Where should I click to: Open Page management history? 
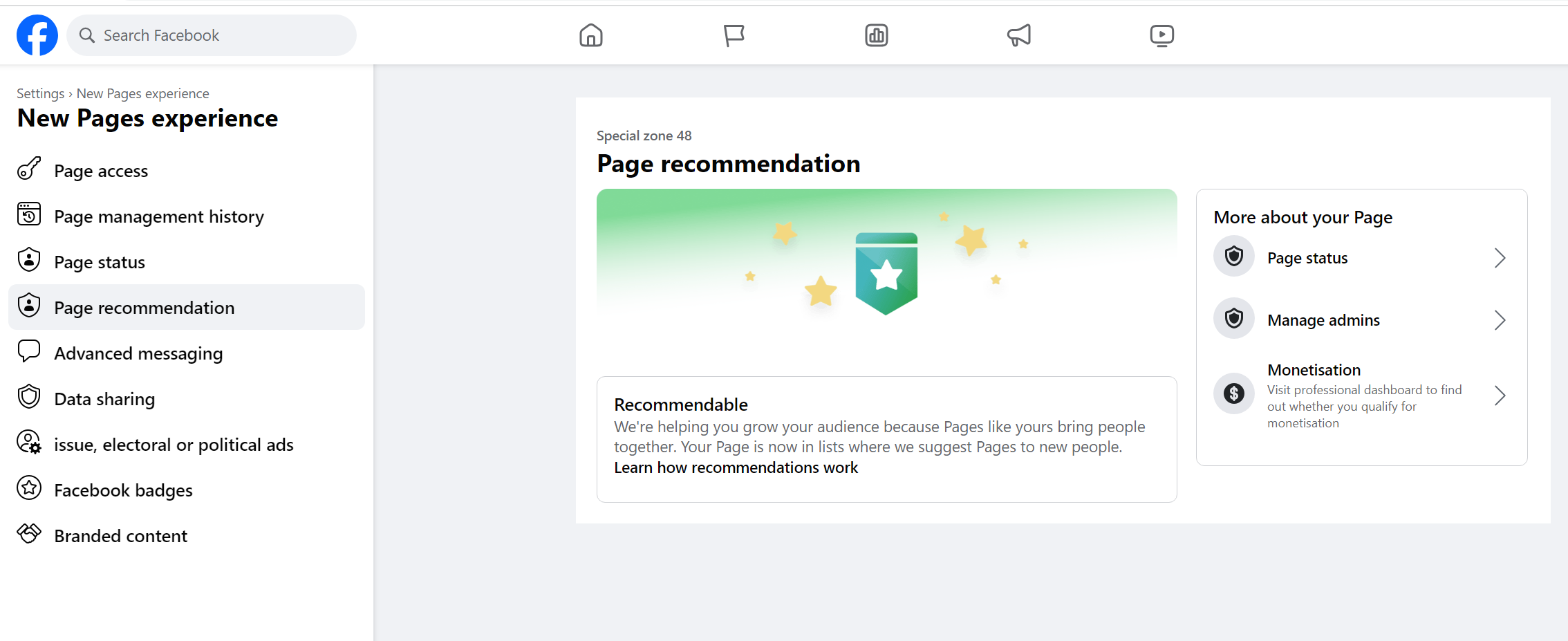coord(187,216)
